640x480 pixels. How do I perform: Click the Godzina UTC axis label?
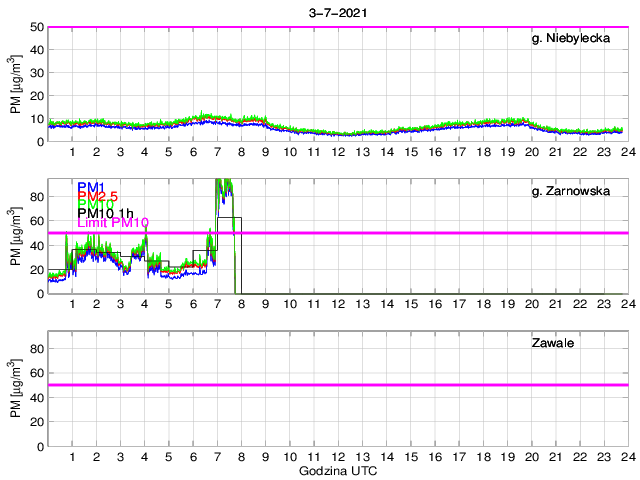point(338,470)
